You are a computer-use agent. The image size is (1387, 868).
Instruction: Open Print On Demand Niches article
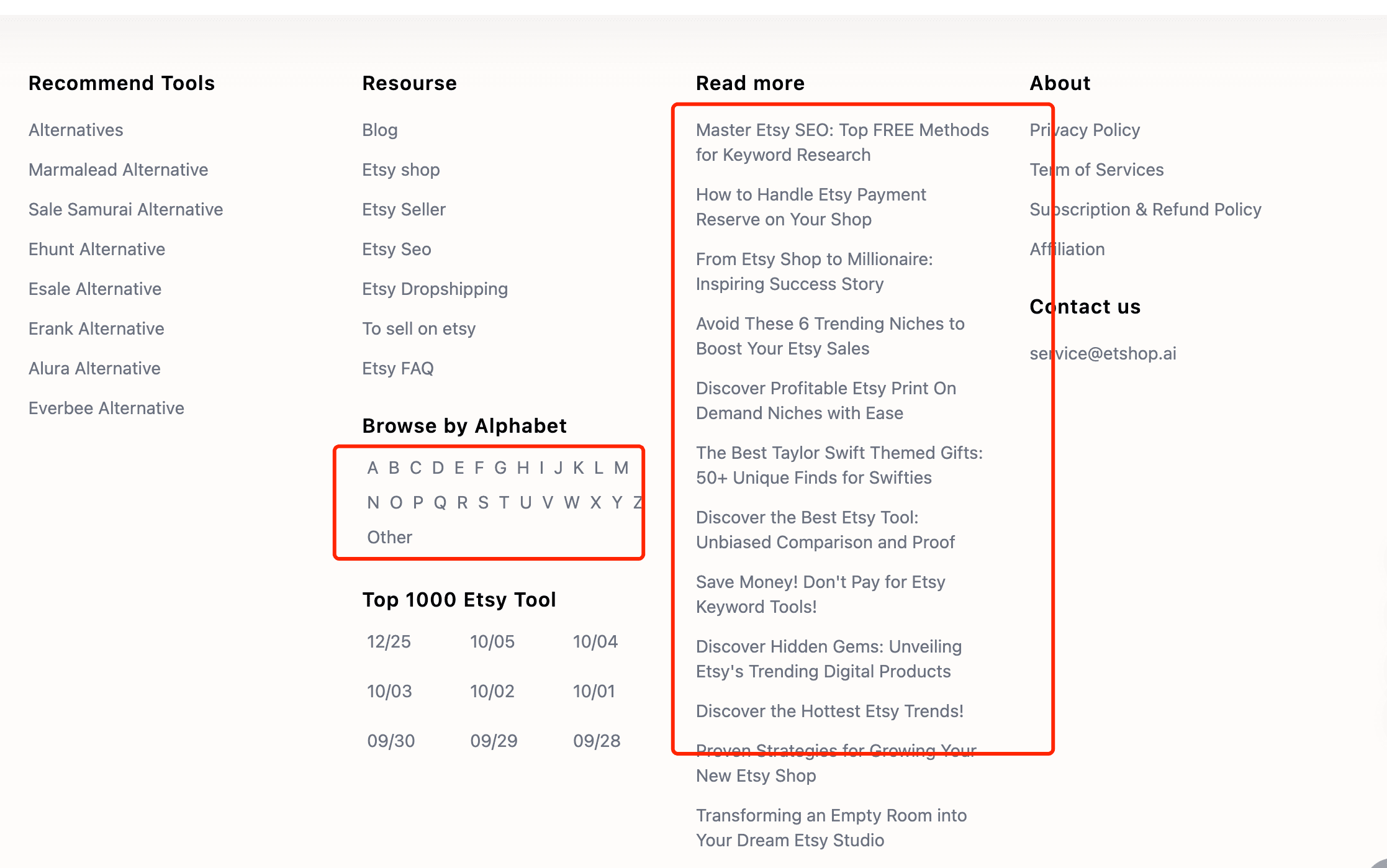[826, 400]
